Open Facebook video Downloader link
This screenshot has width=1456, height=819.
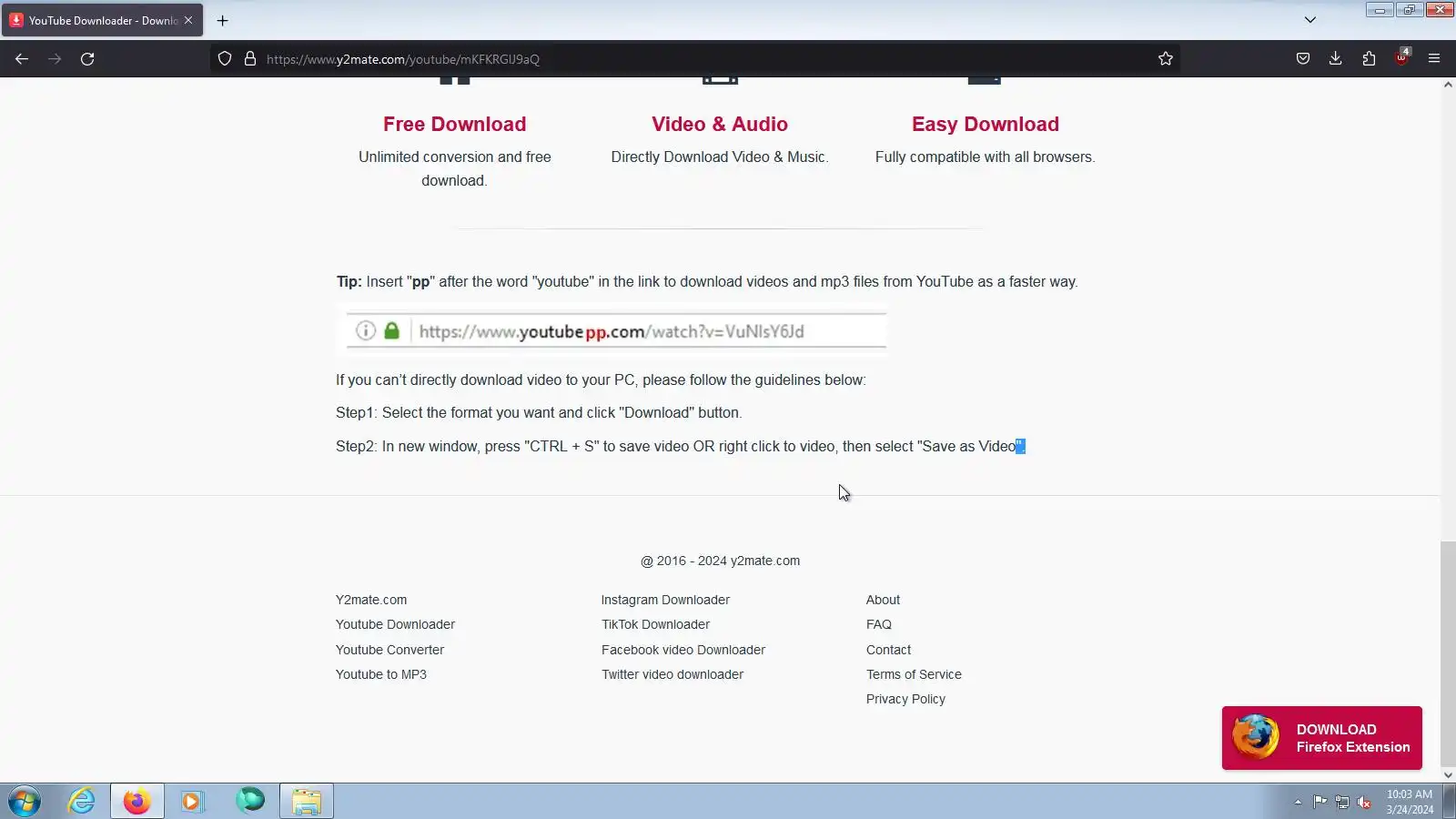coord(683,650)
